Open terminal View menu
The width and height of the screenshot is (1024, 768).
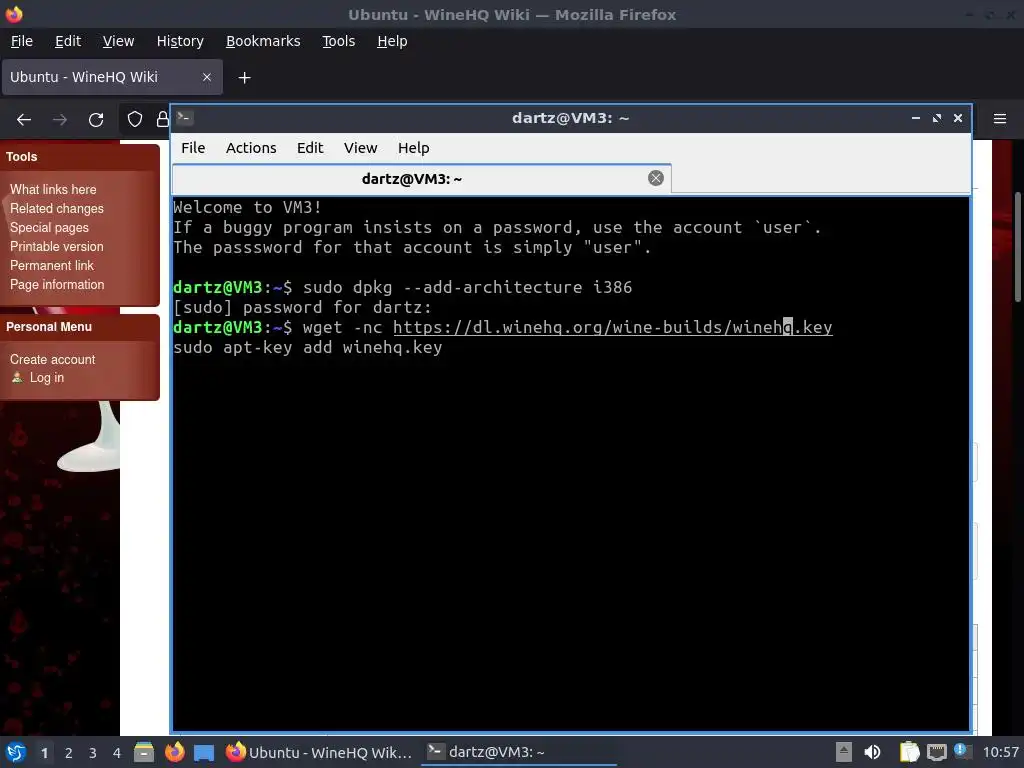click(x=360, y=148)
